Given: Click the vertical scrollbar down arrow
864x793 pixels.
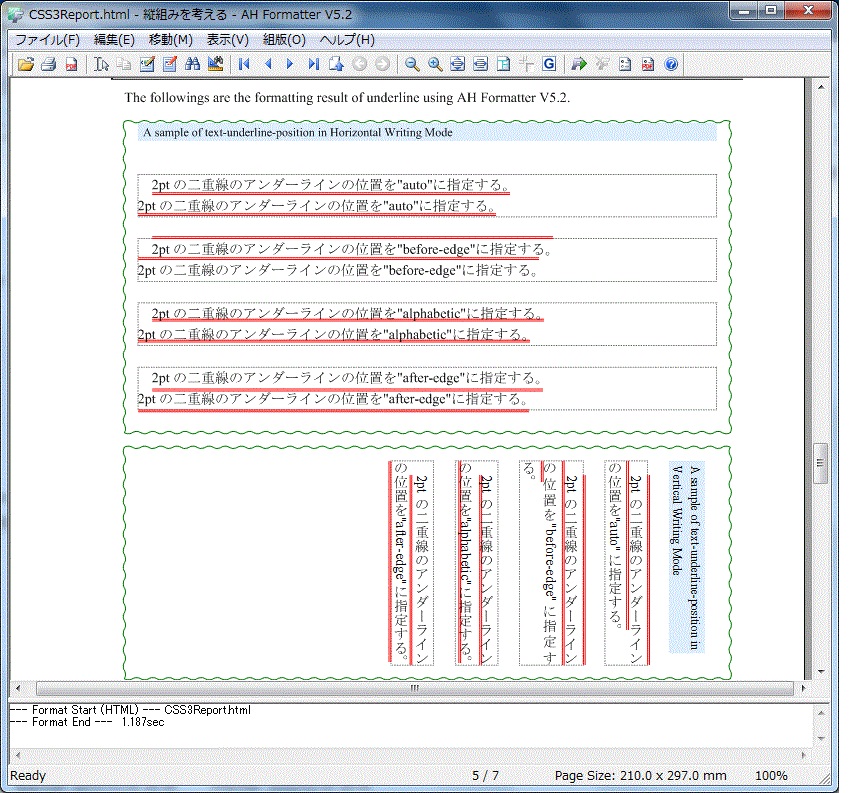Looking at the screenshot, I should click(x=821, y=673).
